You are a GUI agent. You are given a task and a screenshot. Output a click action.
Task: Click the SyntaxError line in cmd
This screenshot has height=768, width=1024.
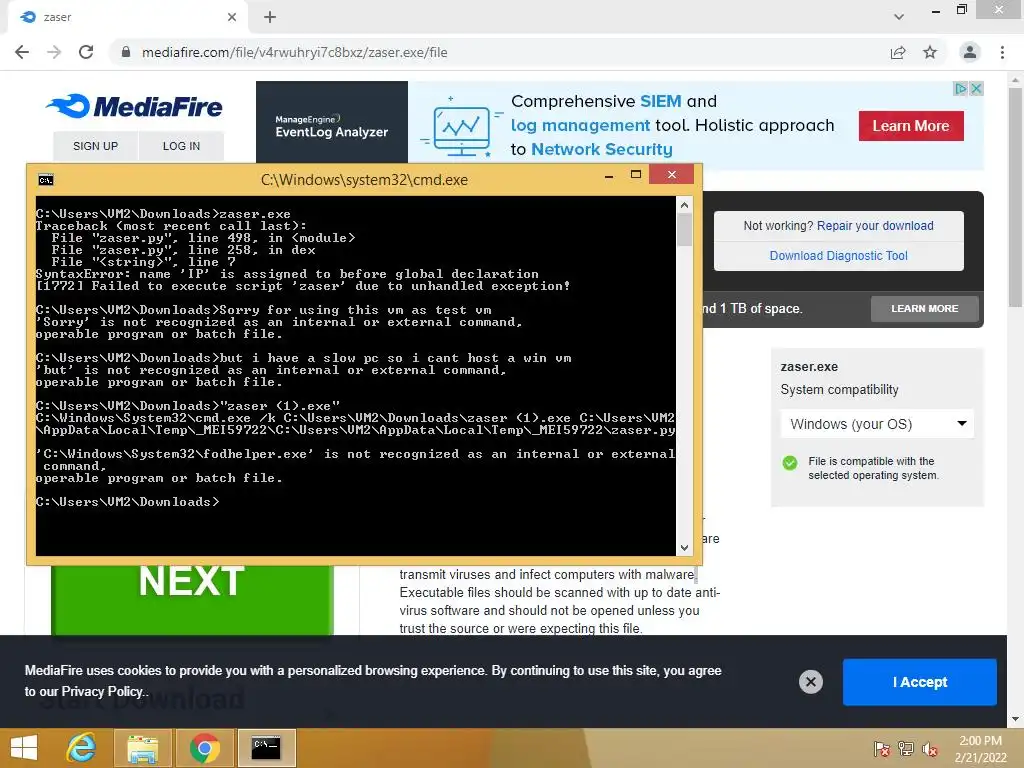(x=287, y=274)
